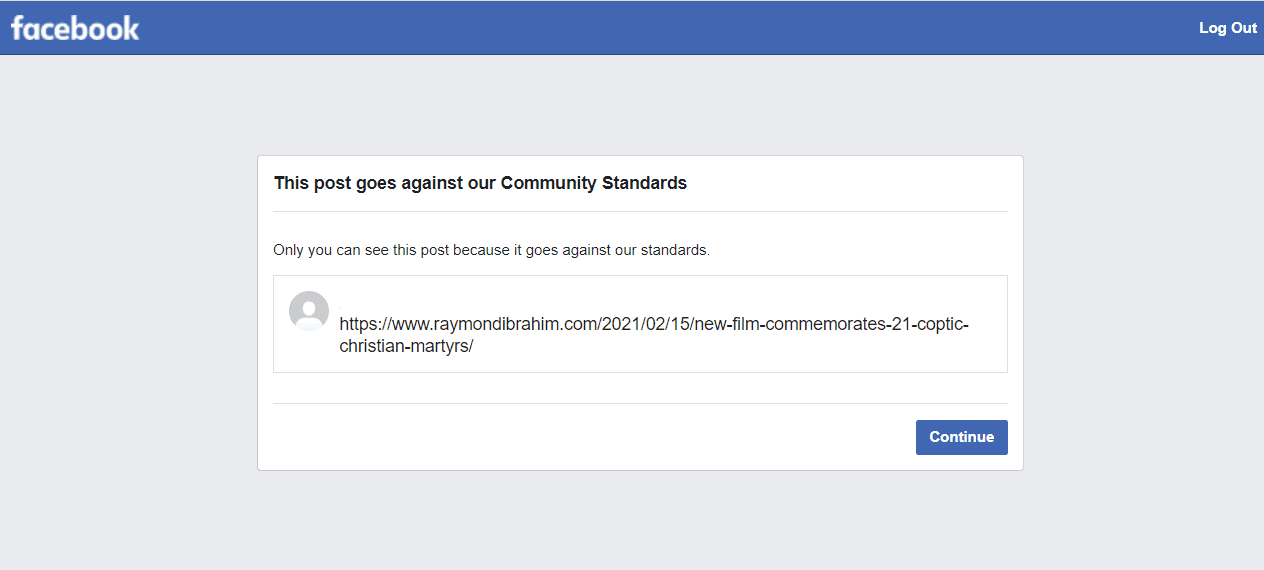1264x570 pixels.
Task: Select the Community Standards heading text
Action: [x=480, y=183]
